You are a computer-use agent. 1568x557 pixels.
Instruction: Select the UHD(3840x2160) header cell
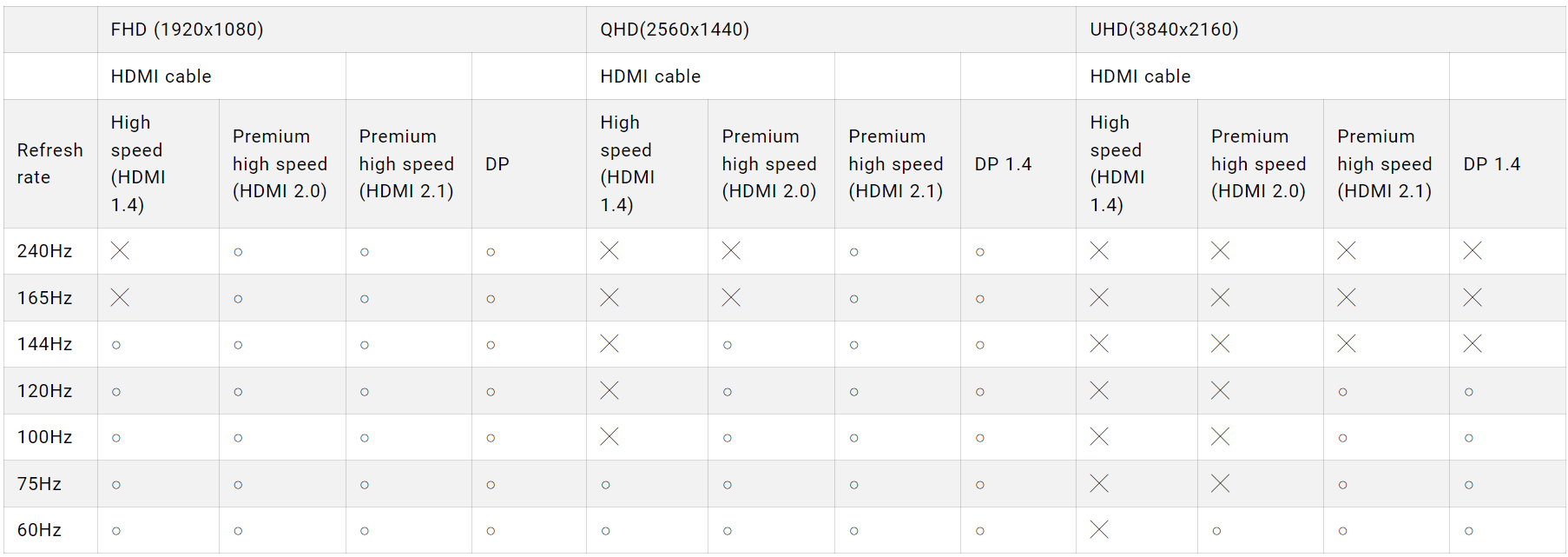(1163, 30)
